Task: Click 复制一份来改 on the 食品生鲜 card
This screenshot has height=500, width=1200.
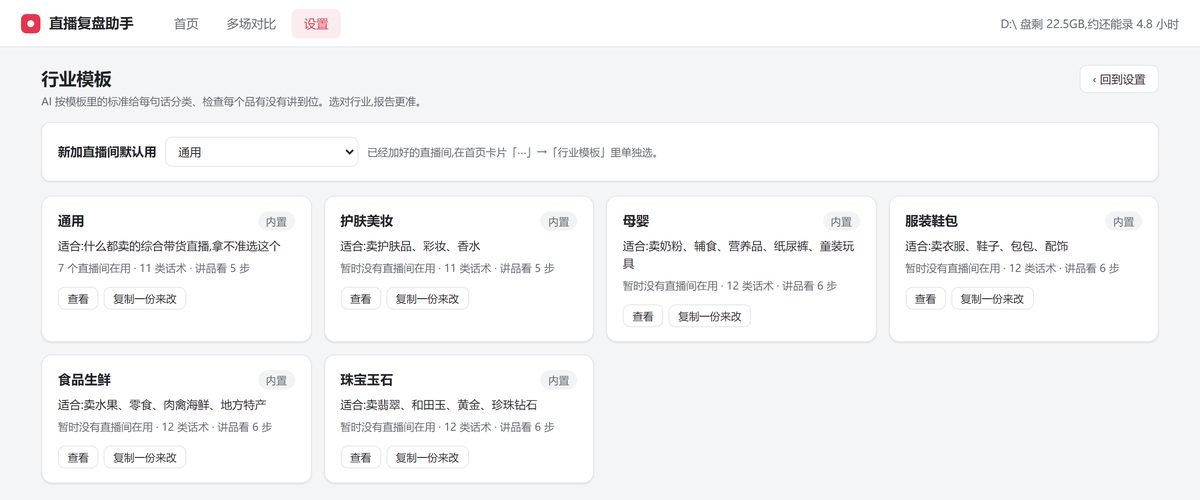Action: [145, 457]
